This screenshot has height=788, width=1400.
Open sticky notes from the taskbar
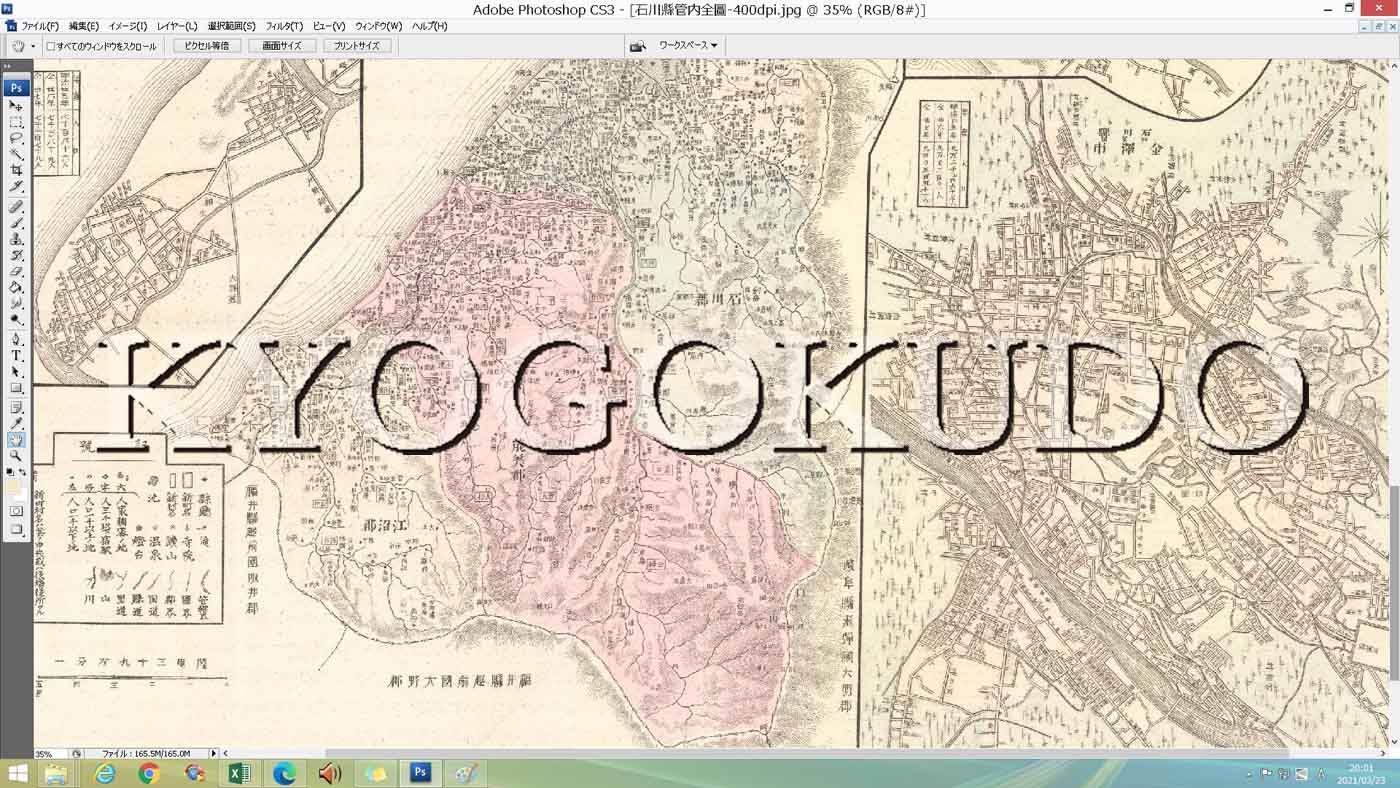375,773
